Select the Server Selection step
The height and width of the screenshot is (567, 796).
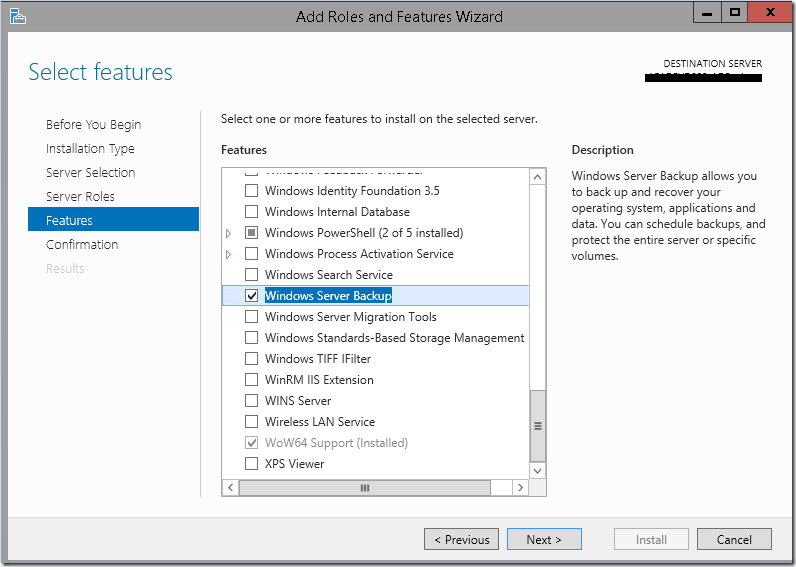90,173
